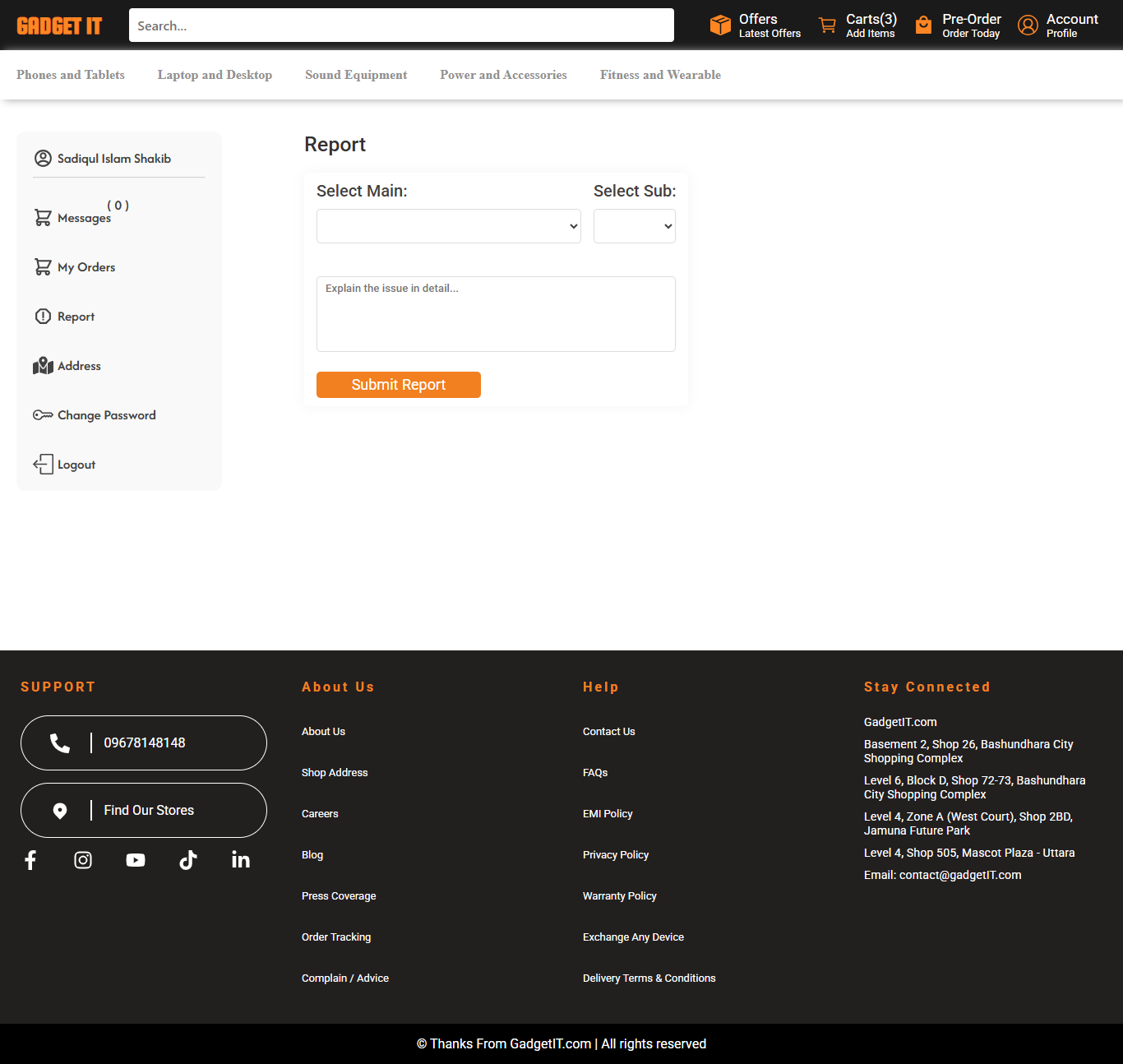Select the Messages cart icon in sidebar

coord(43,217)
